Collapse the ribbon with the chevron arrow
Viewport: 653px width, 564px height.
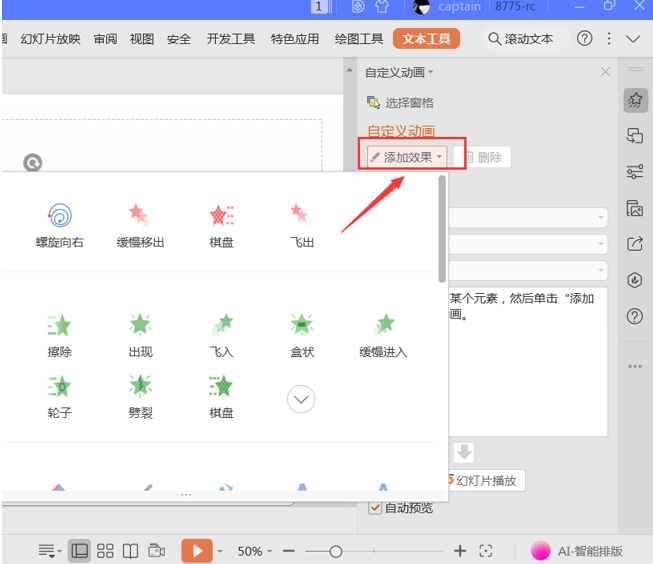click(633, 39)
